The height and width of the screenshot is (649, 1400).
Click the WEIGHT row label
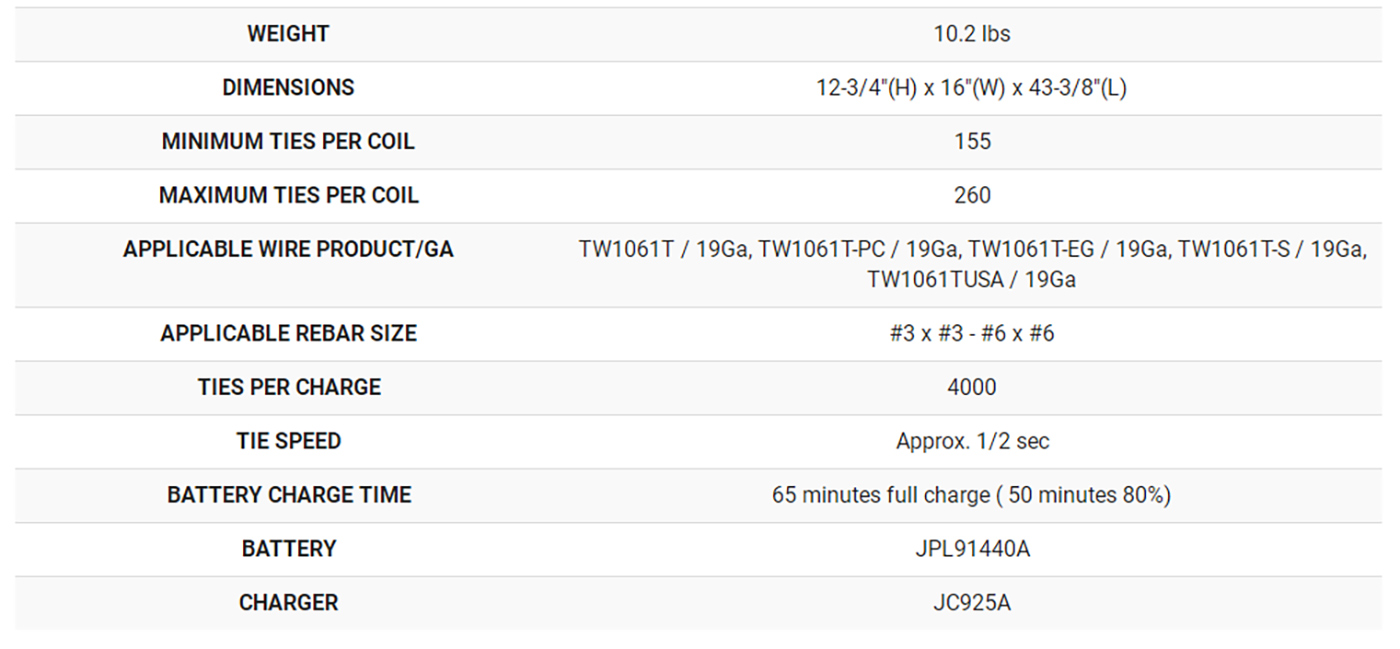(x=288, y=34)
